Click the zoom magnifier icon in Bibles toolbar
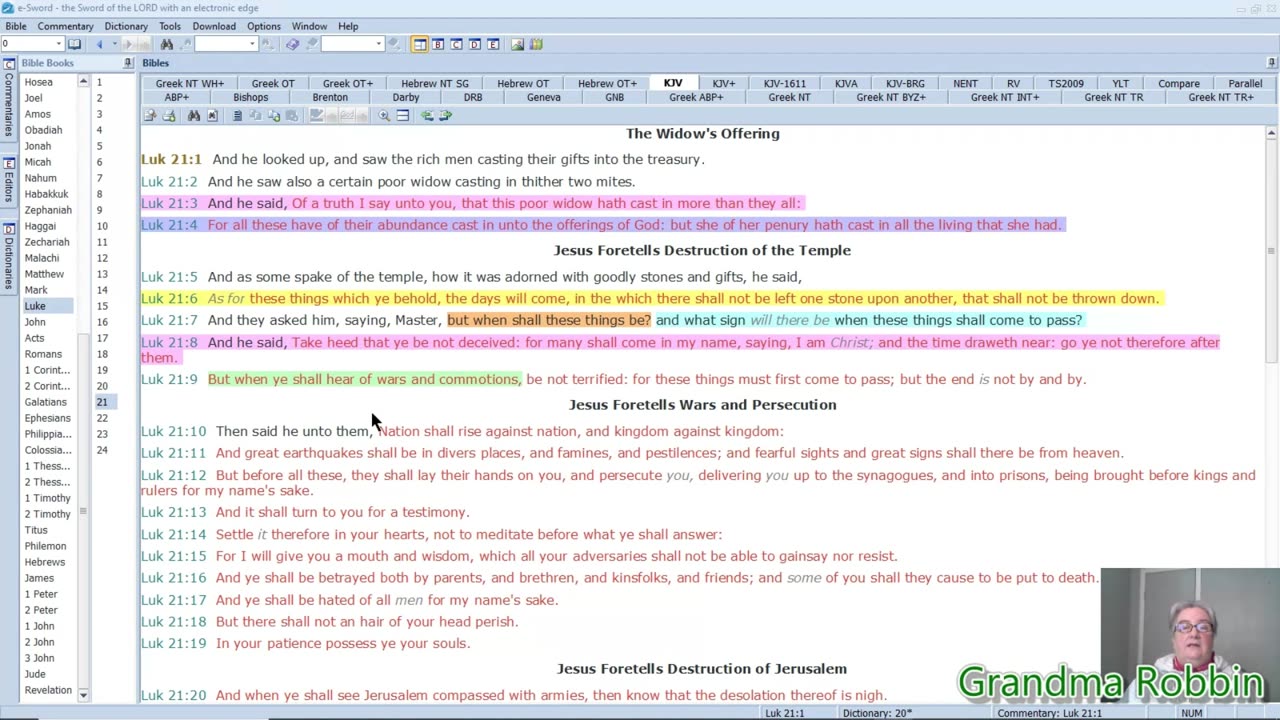 pos(384,115)
